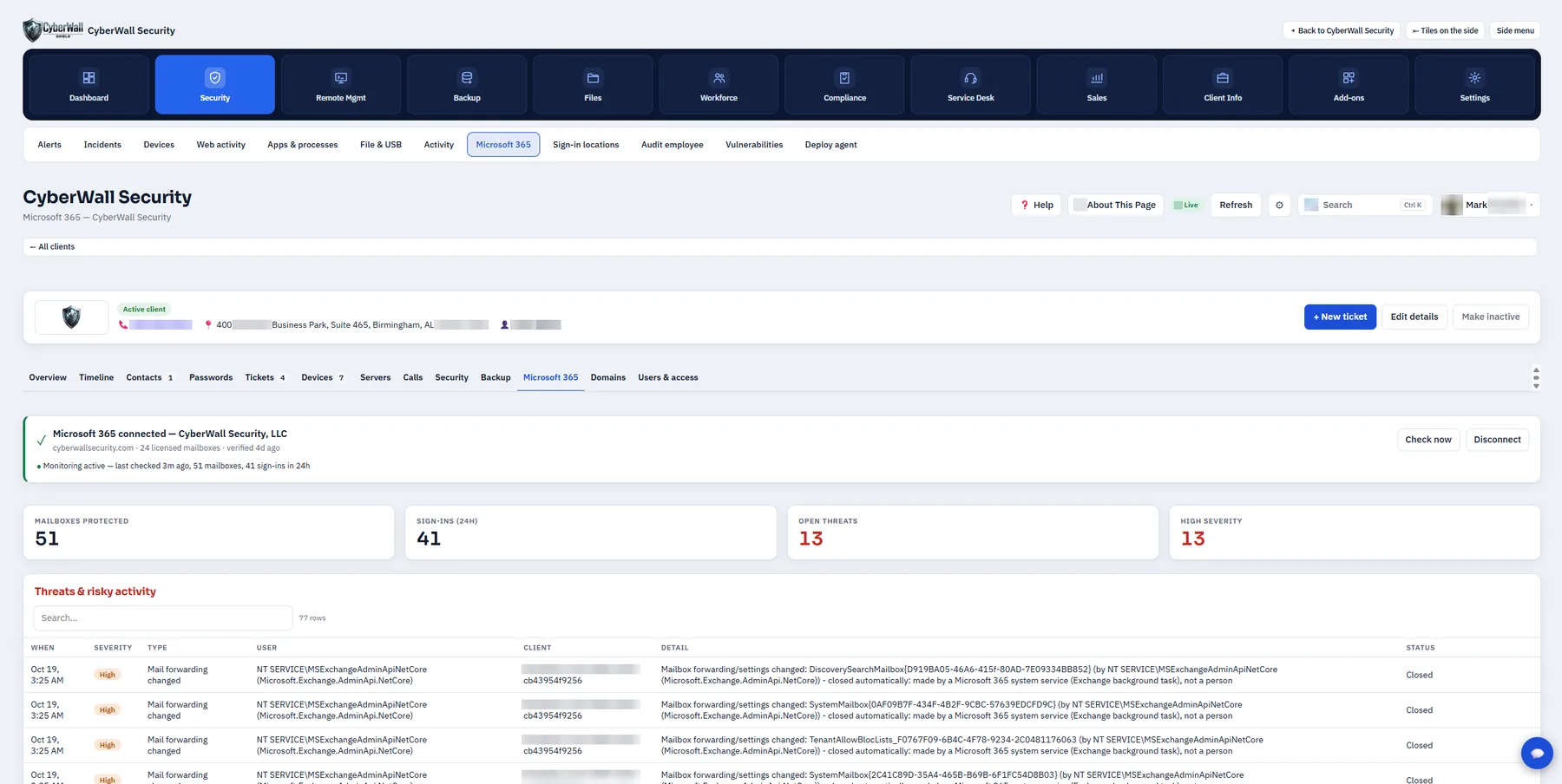1562x784 pixels.
Task: Click the contact person icon in client card
Action: pyautogui.click(x=504, y=324)
